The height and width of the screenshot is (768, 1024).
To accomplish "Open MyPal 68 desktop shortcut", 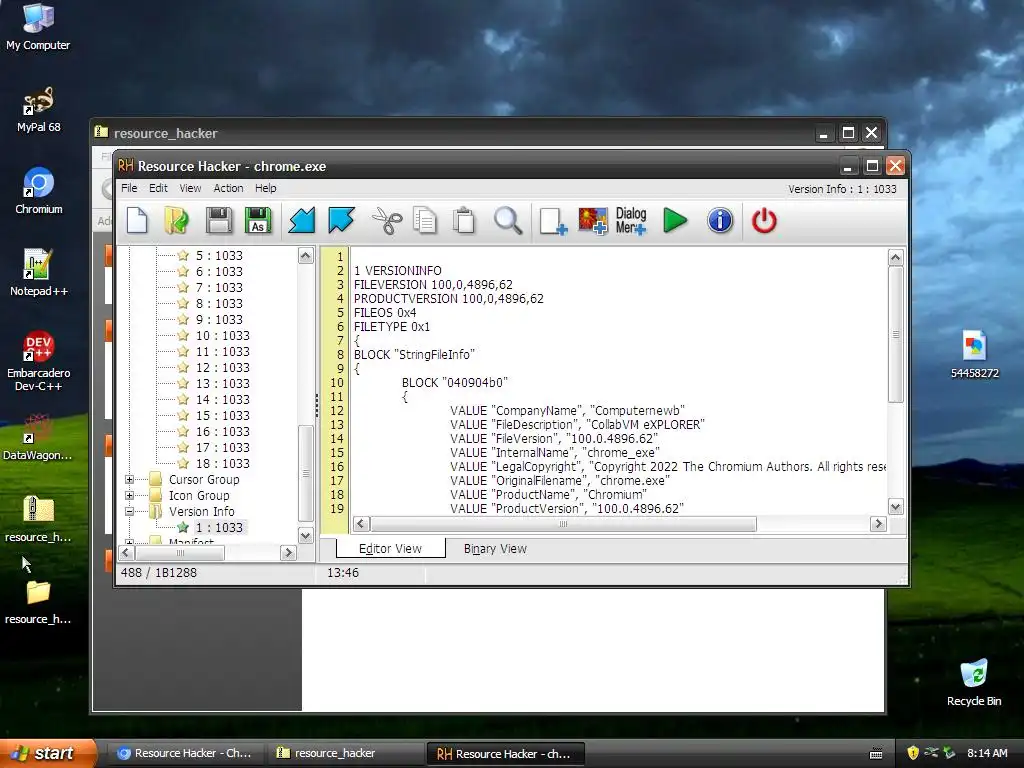I will [38, 110].
